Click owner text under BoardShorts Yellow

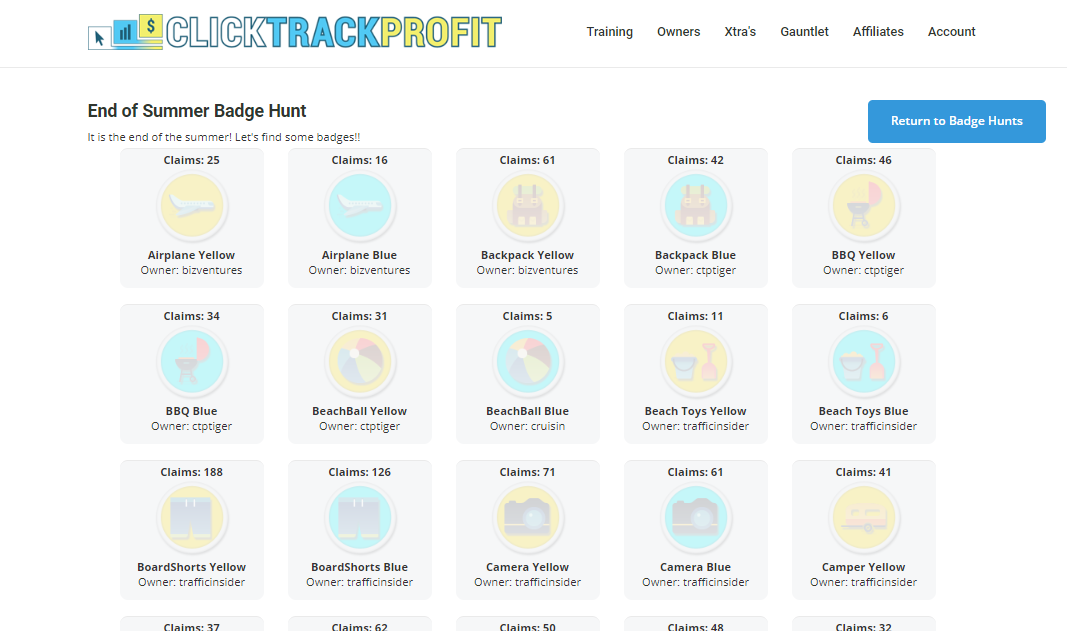click(x=191, y=582)
